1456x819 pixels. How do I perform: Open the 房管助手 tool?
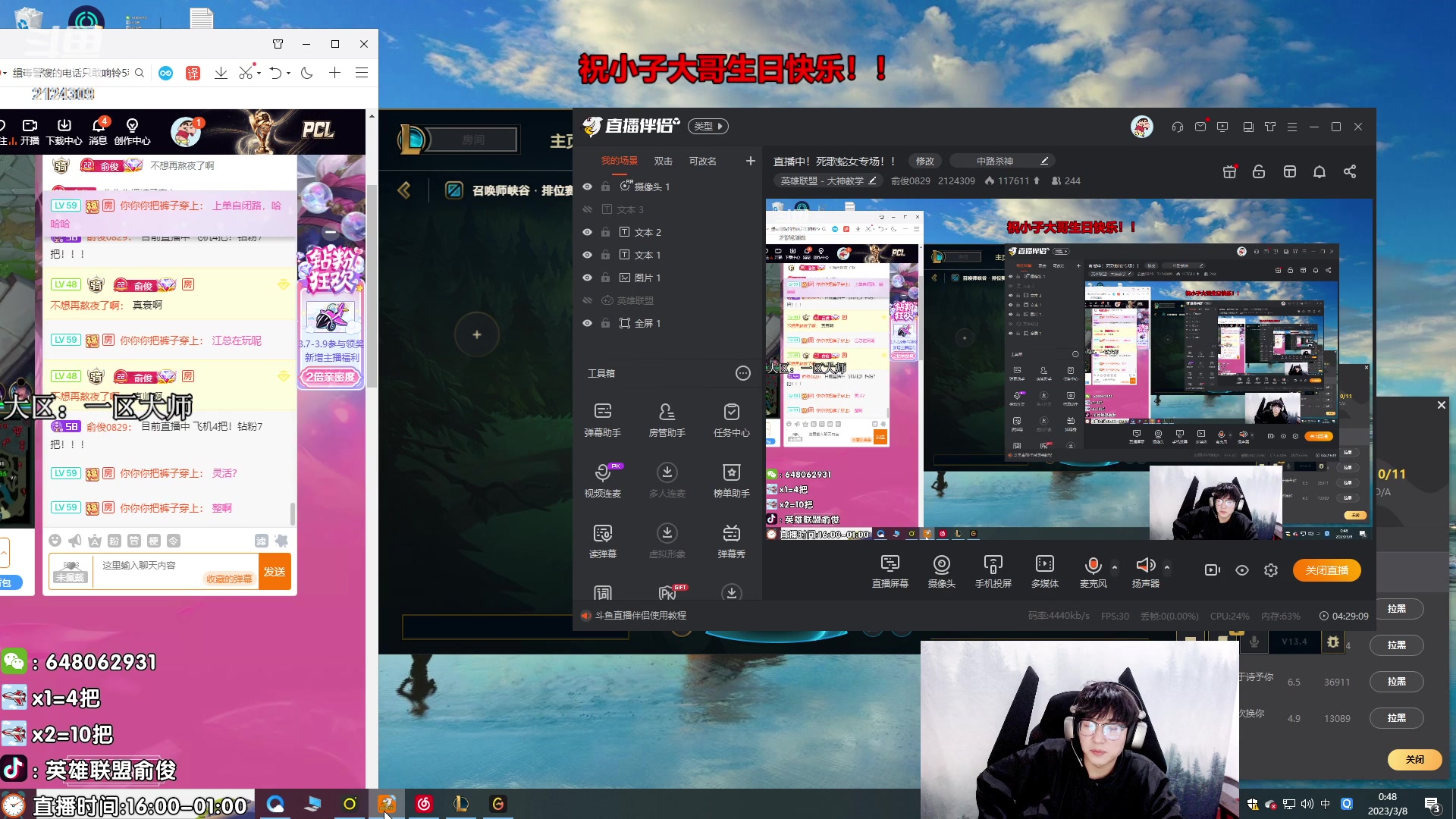pos(667,419)
